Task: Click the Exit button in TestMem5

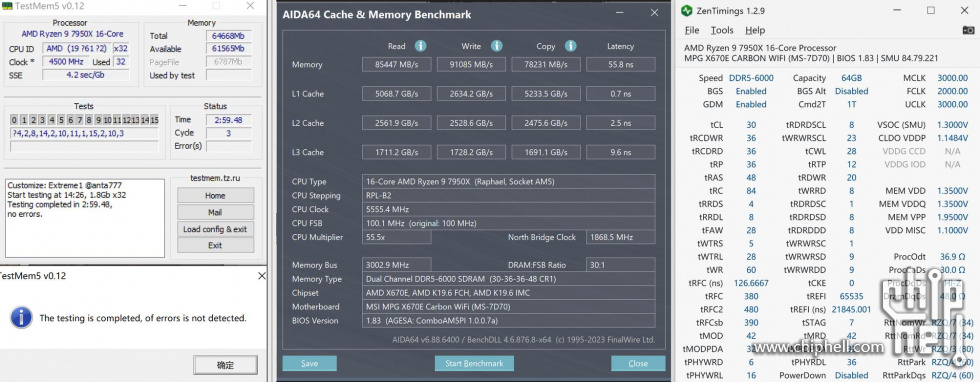Action: [x=215, y=245]
